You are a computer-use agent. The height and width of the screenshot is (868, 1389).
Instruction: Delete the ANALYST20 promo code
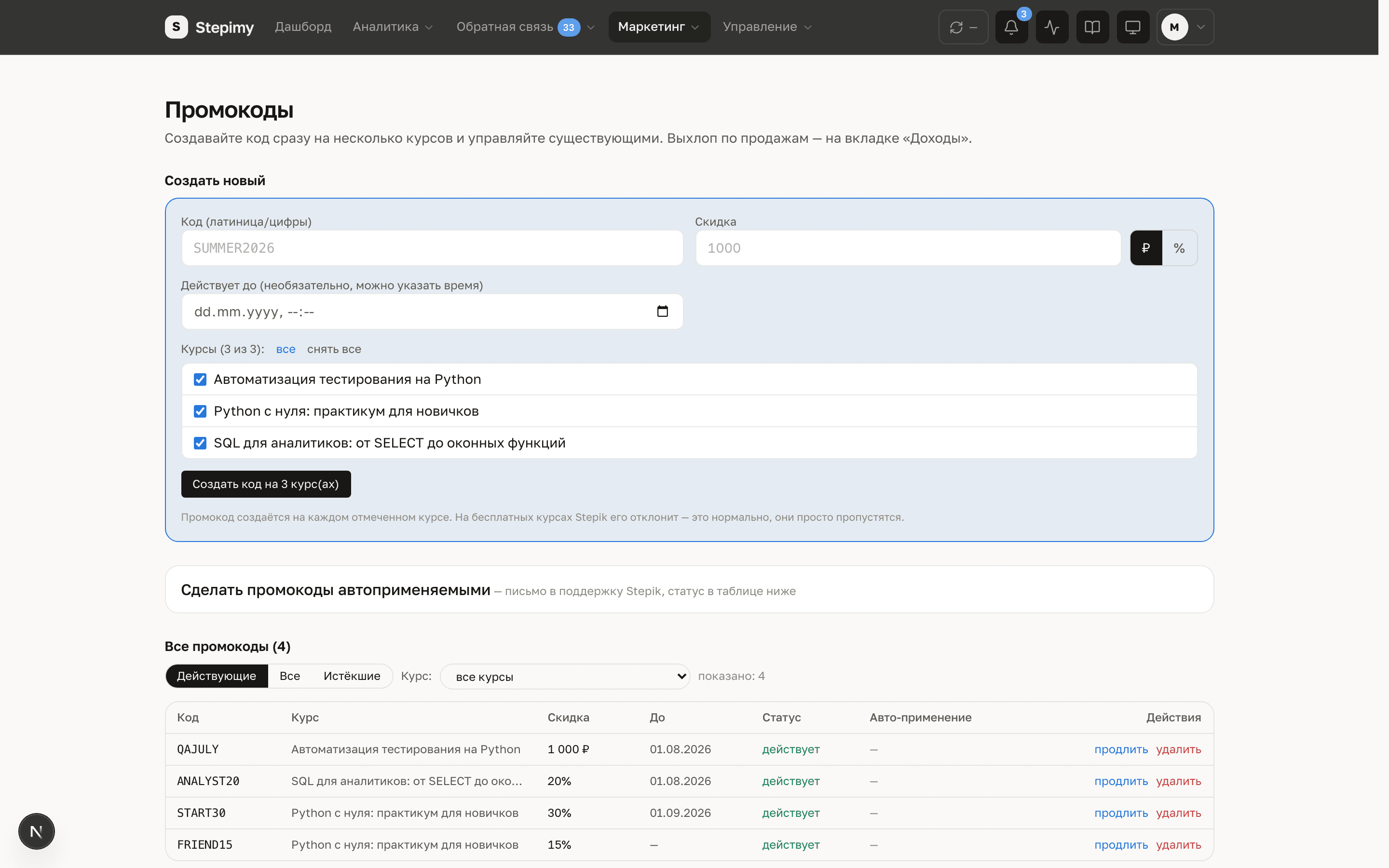1178,781
